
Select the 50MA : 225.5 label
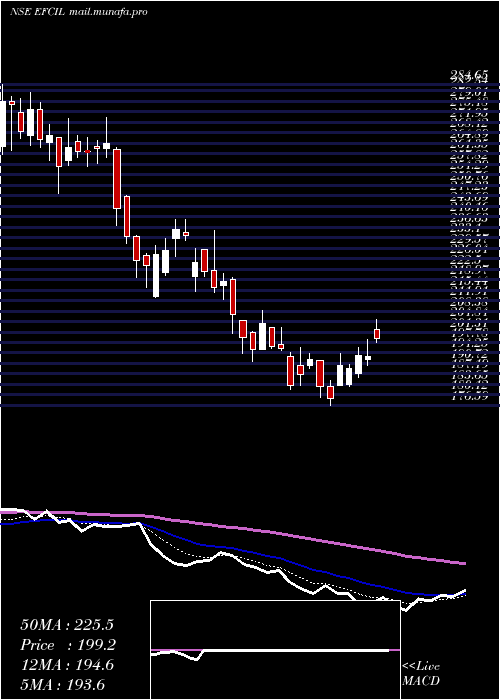pos(67,625)
